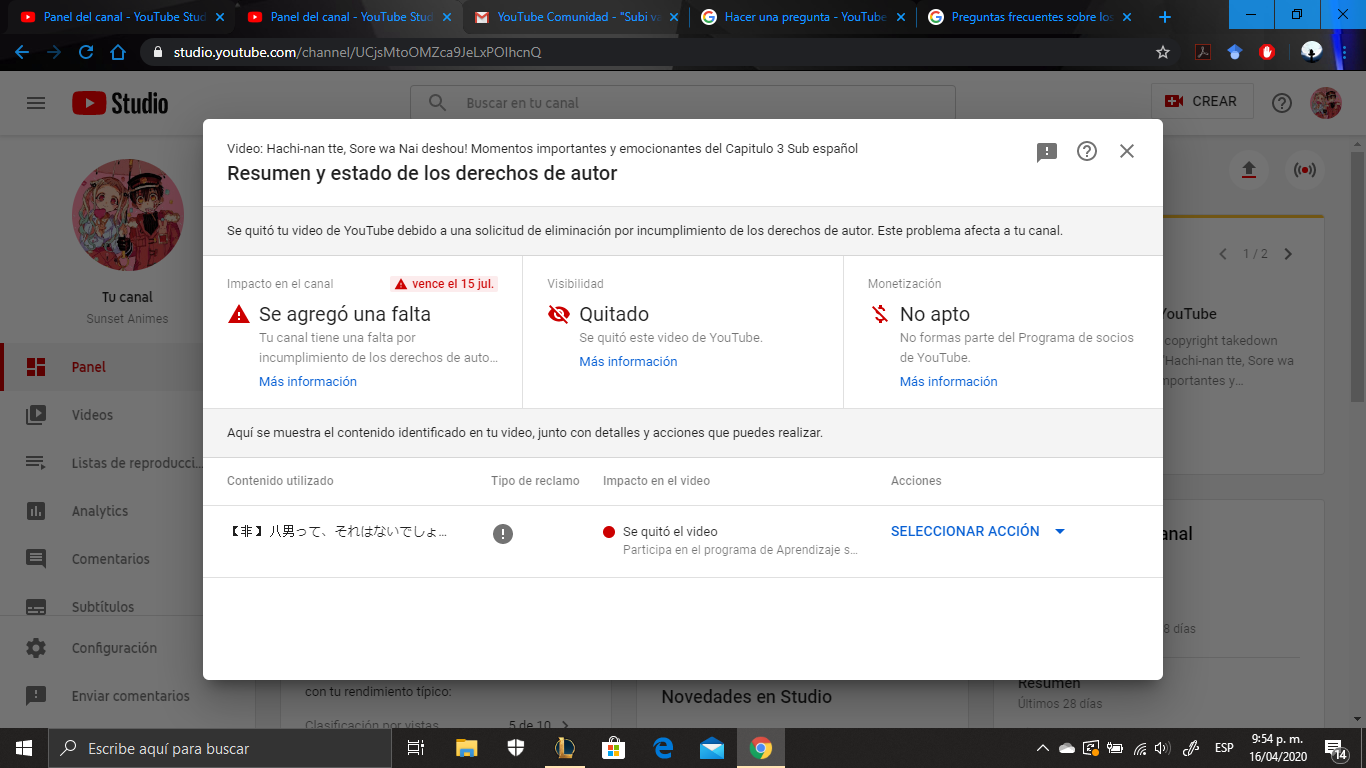Click browser back arrow
Screen dimensions: 1366x768
click(x=22, y=52)
